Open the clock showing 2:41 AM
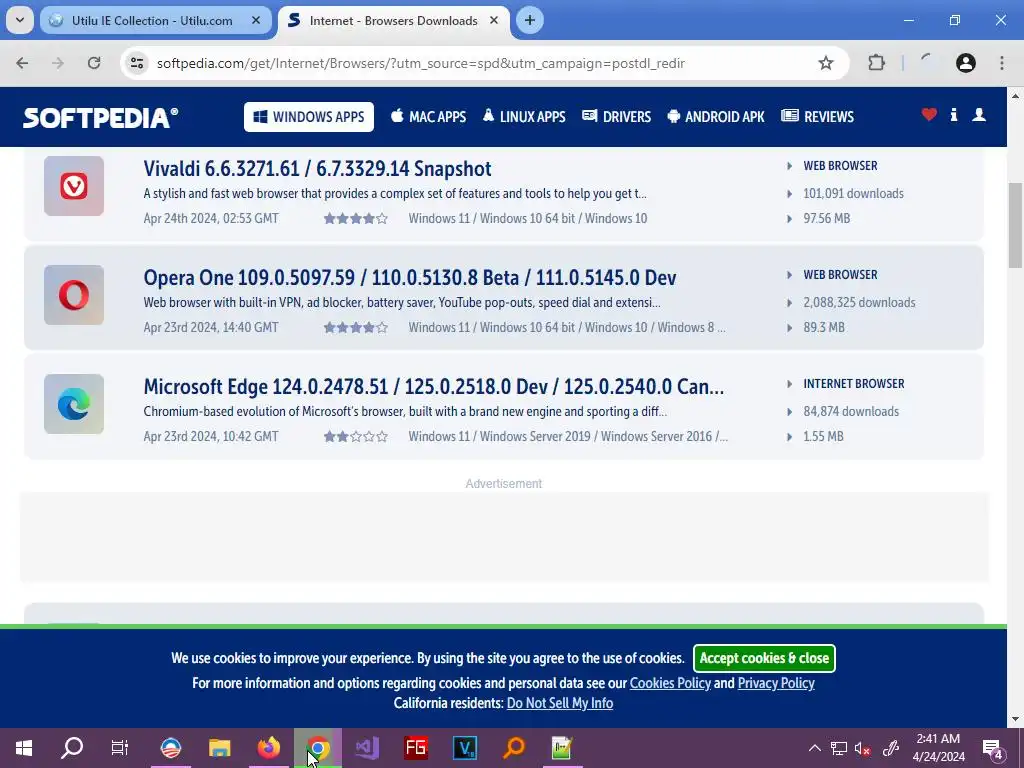Image resolution: width=1024 pixels, height=768 pixels. coord(938,748)
